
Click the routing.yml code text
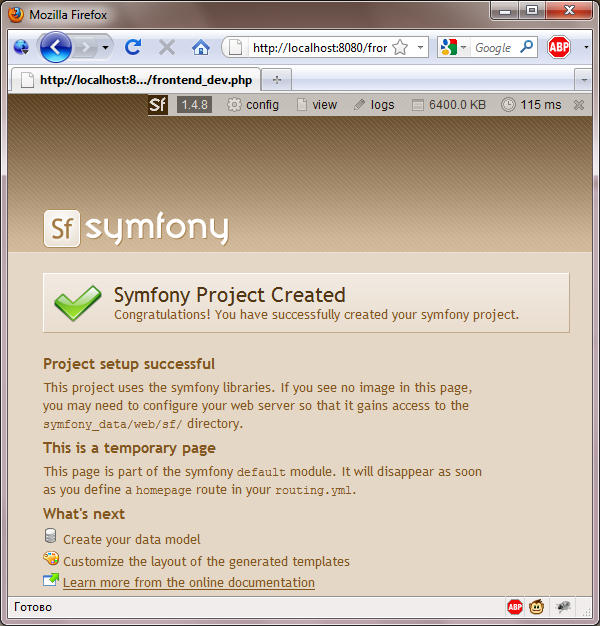point(314,490)
